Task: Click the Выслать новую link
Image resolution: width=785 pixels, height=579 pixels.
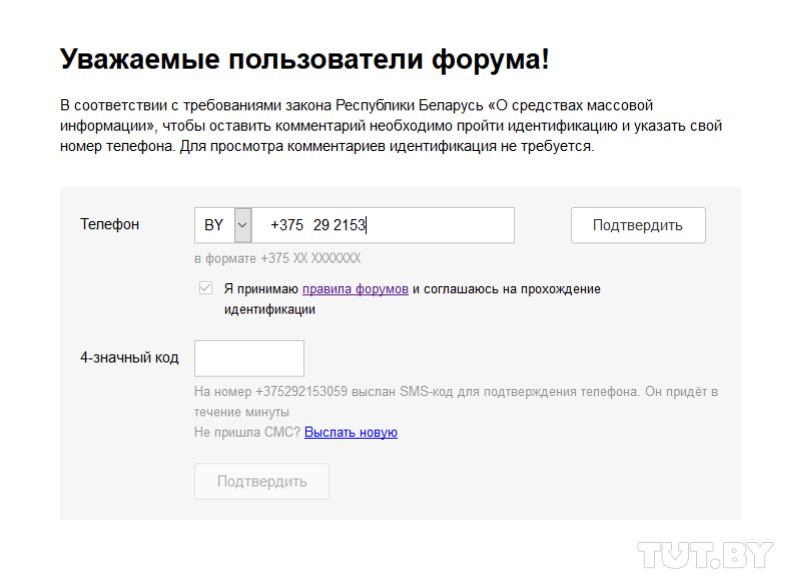Action: click(351, 432)
